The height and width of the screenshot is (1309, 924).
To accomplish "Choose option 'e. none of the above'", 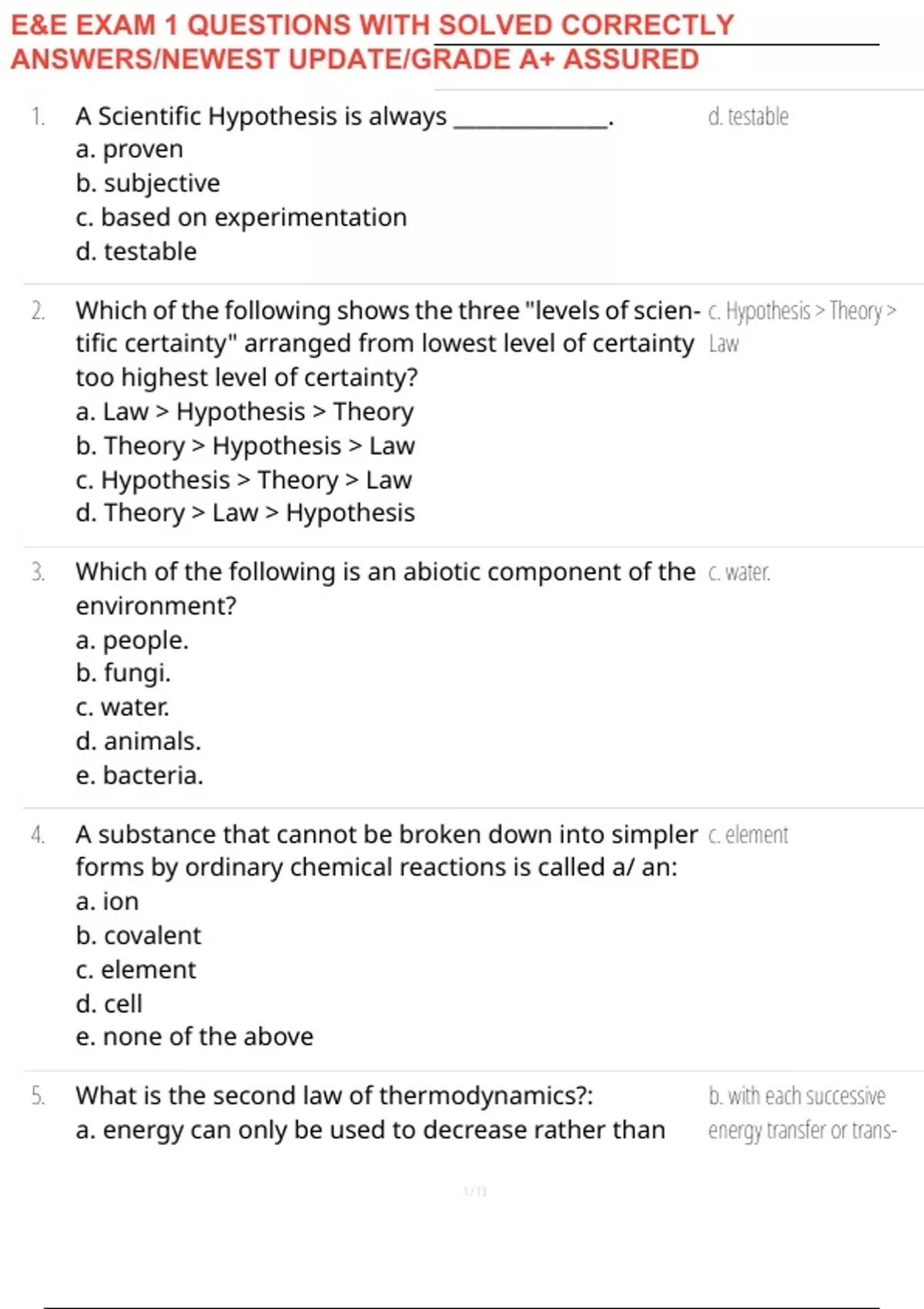I will point(195,1037).
